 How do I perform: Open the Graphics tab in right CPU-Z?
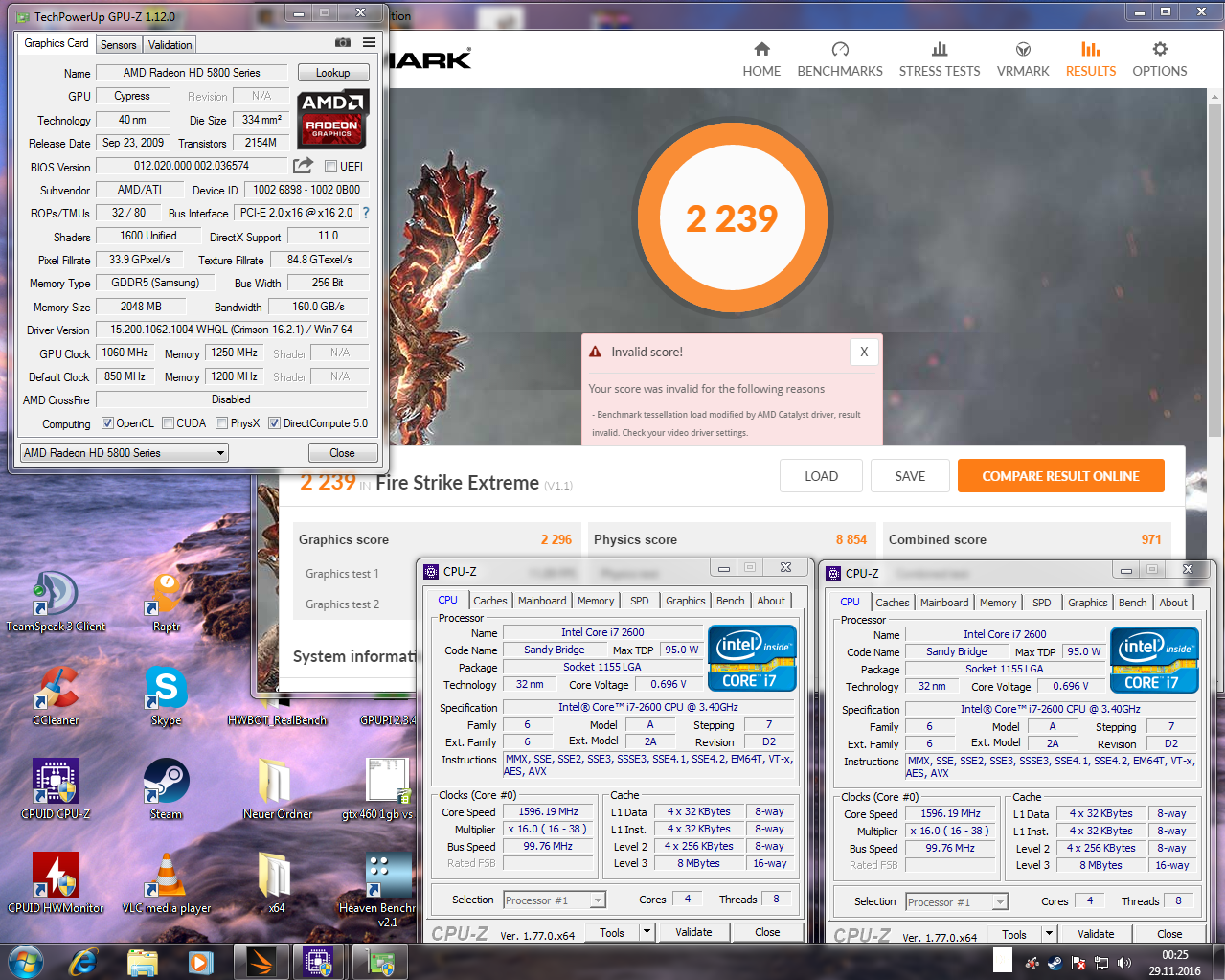click(x=1088, y=603)
